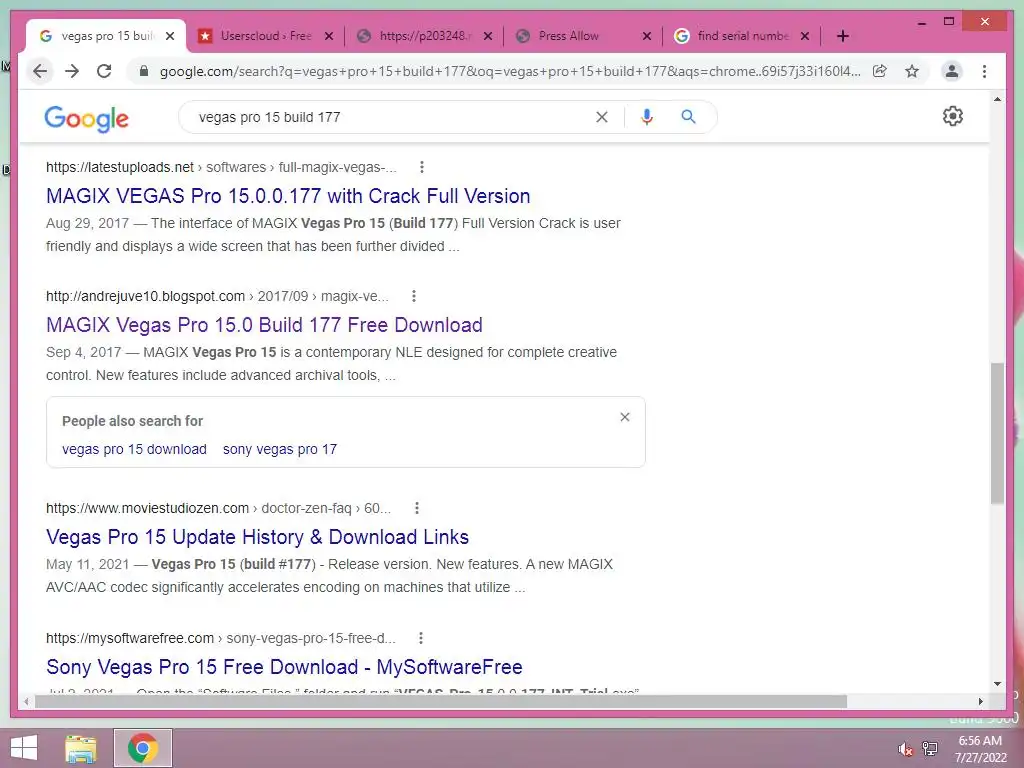Image resolution: width=1024 pixels, height=768 pixels.
Task: Open the muted volume tray icon
Action: [x=905, y=749]
